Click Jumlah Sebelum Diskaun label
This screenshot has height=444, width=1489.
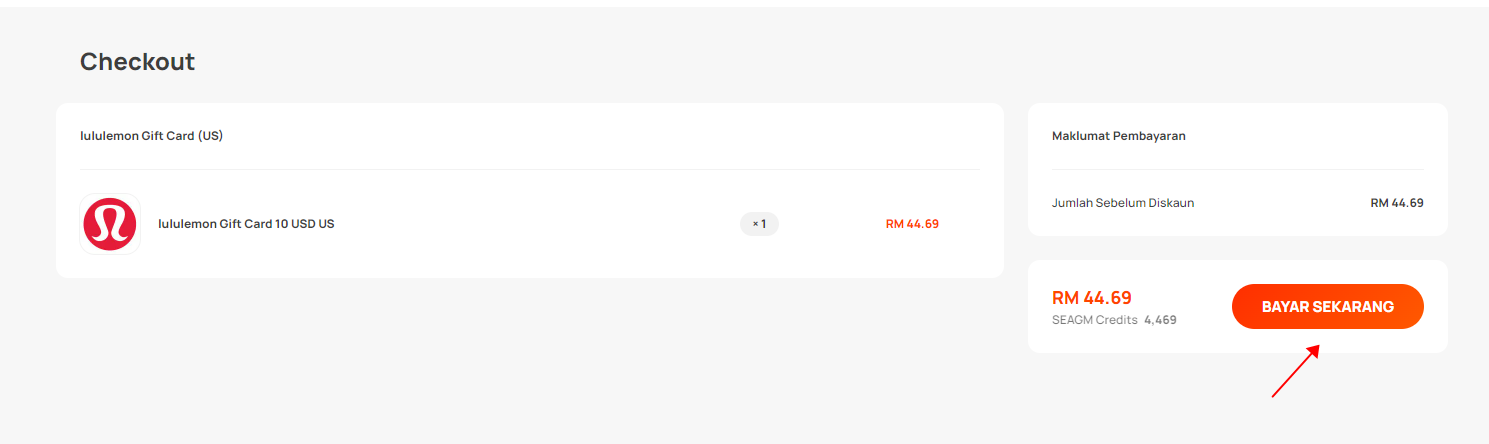click(1123, 203)
